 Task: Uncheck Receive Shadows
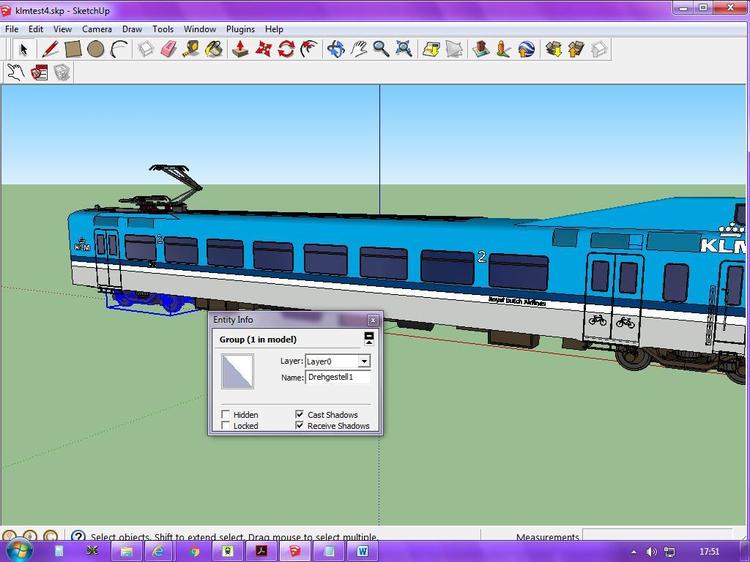[x=299, y=425]
